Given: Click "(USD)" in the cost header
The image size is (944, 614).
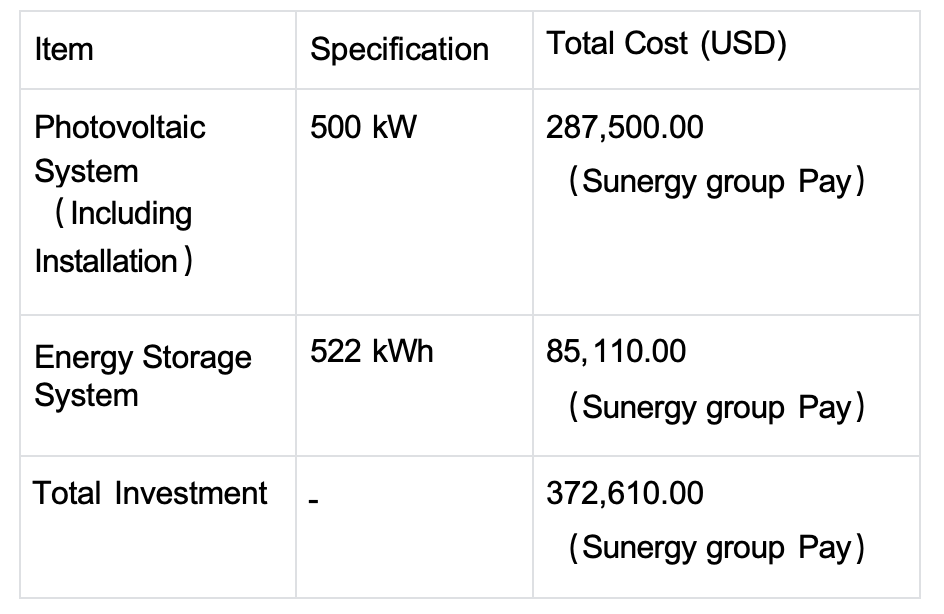Looking at the screenshot, I should pyautogui.click(x=742, y=44).
